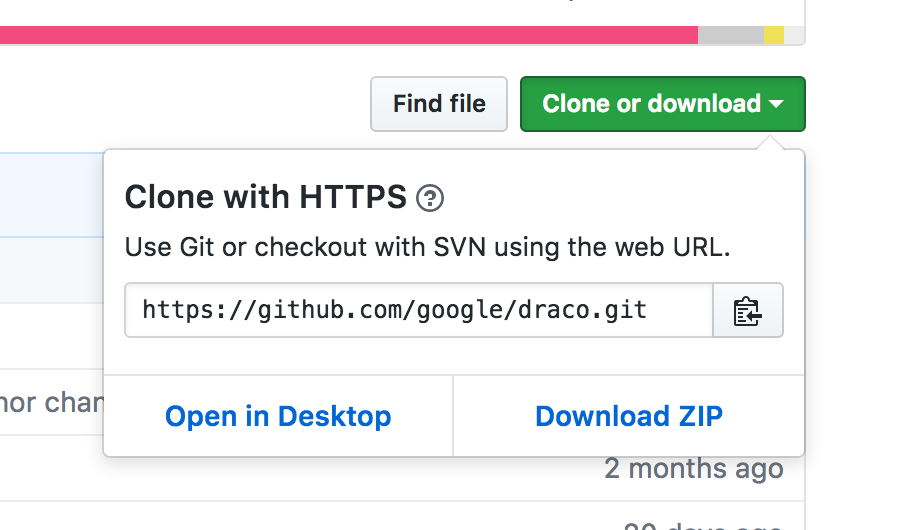Click the Open in Desktop link
The image size is (902, 530).
278,416
